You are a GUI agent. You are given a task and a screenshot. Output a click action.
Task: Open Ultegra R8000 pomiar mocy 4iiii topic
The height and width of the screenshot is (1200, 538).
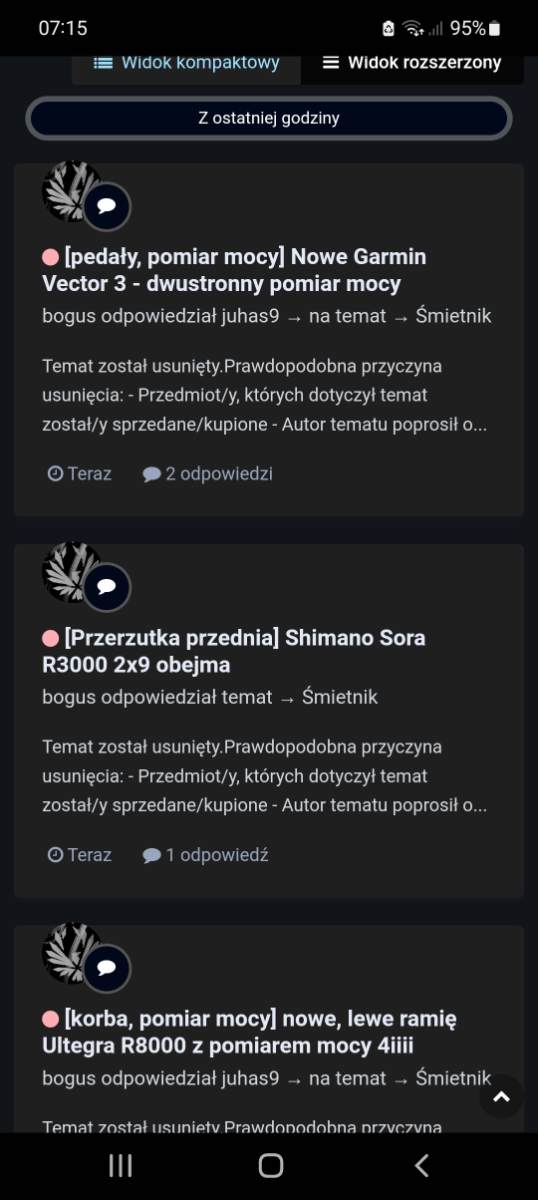coord(249,1032)
